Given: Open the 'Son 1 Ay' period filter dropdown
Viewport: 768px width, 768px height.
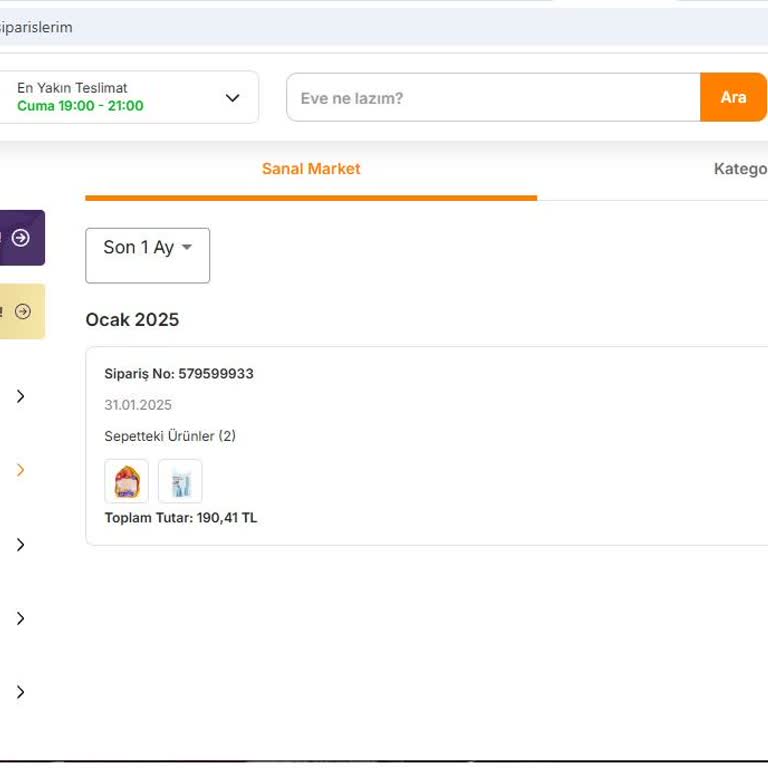Looking at the screenshot, I should [x=147, y=255].
